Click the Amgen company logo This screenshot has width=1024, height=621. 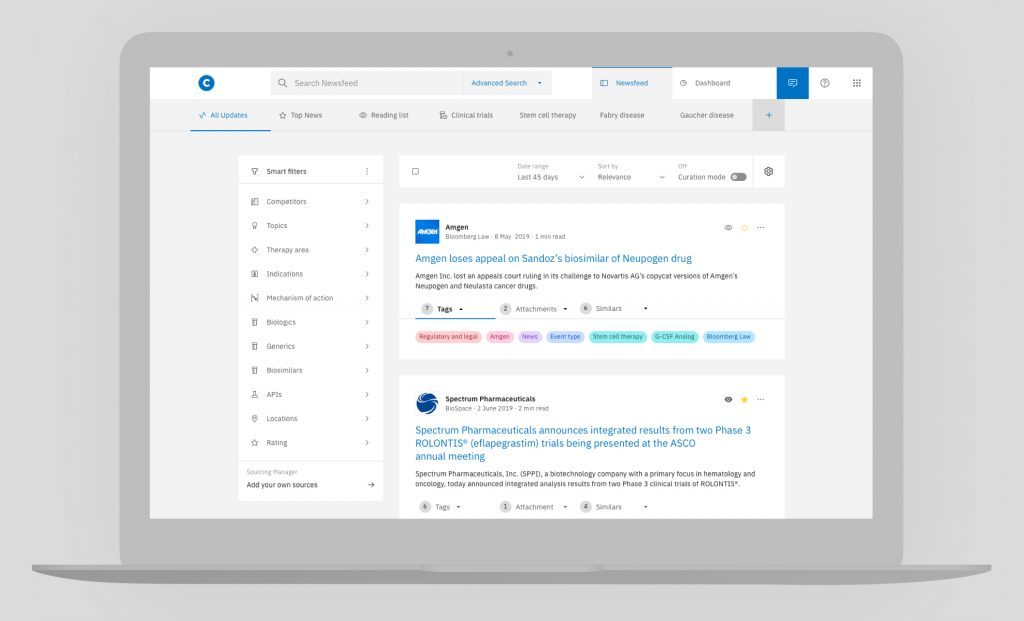[x=427, y=232]
